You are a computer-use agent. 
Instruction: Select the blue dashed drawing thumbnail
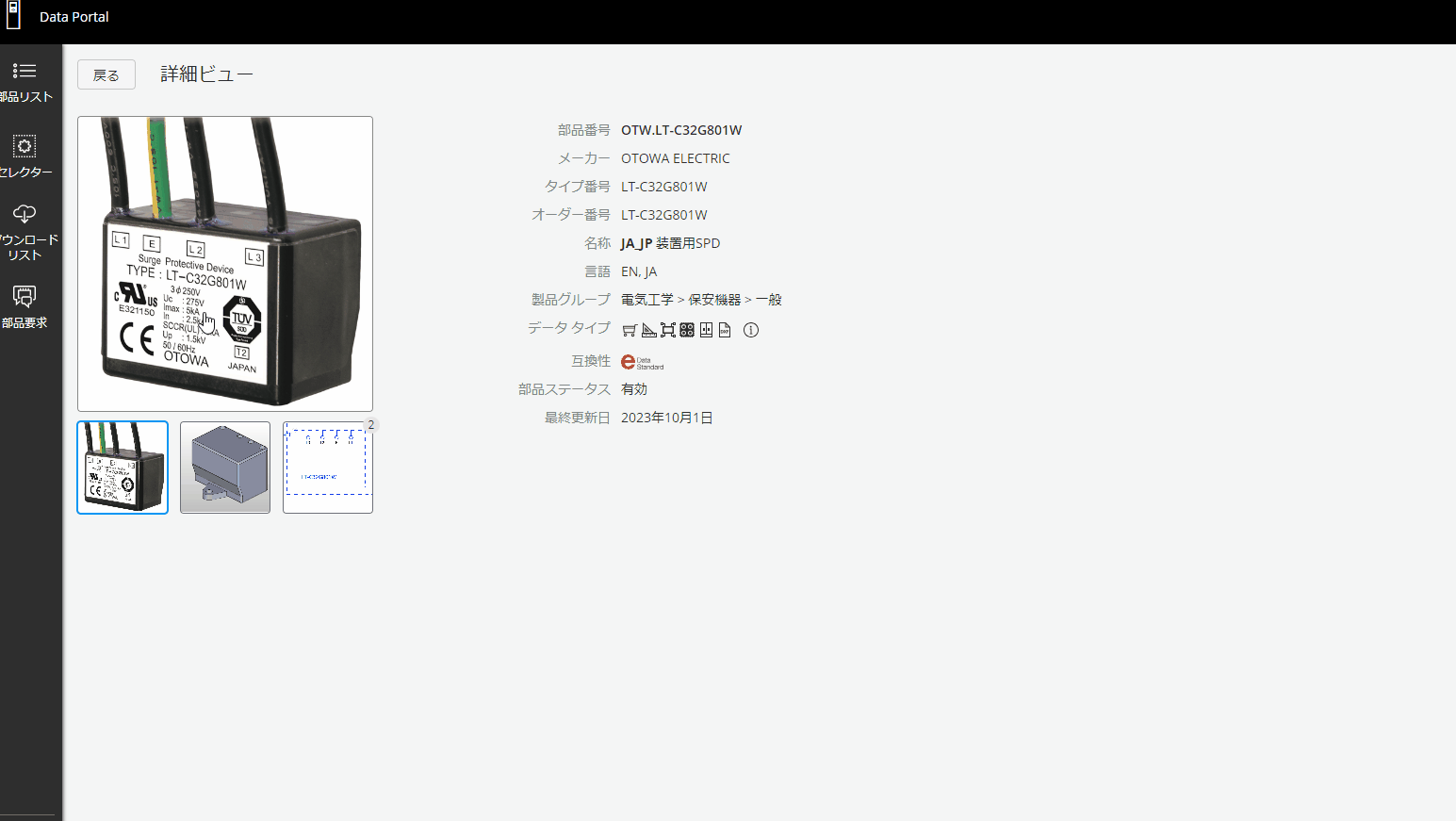tap(328, 468)
